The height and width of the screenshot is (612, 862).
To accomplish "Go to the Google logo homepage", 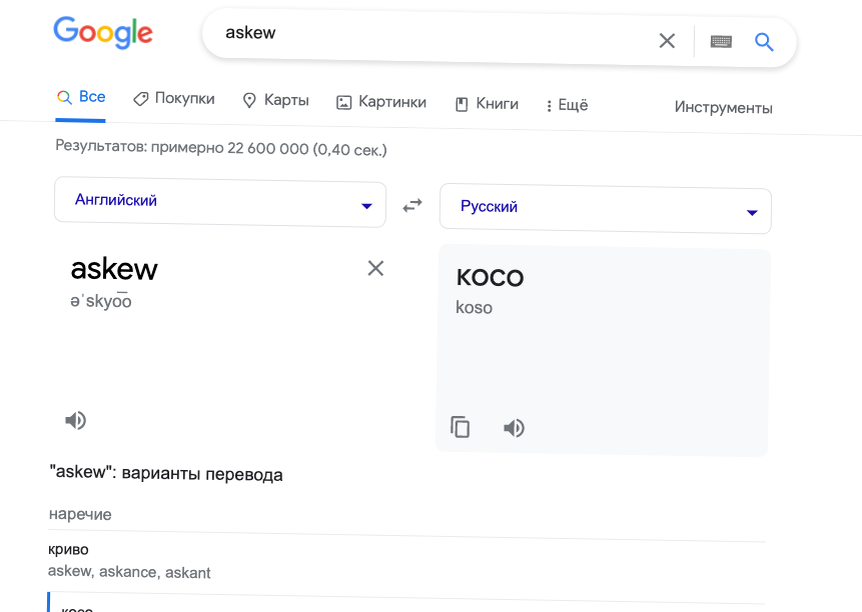I will tap(103, 32).
